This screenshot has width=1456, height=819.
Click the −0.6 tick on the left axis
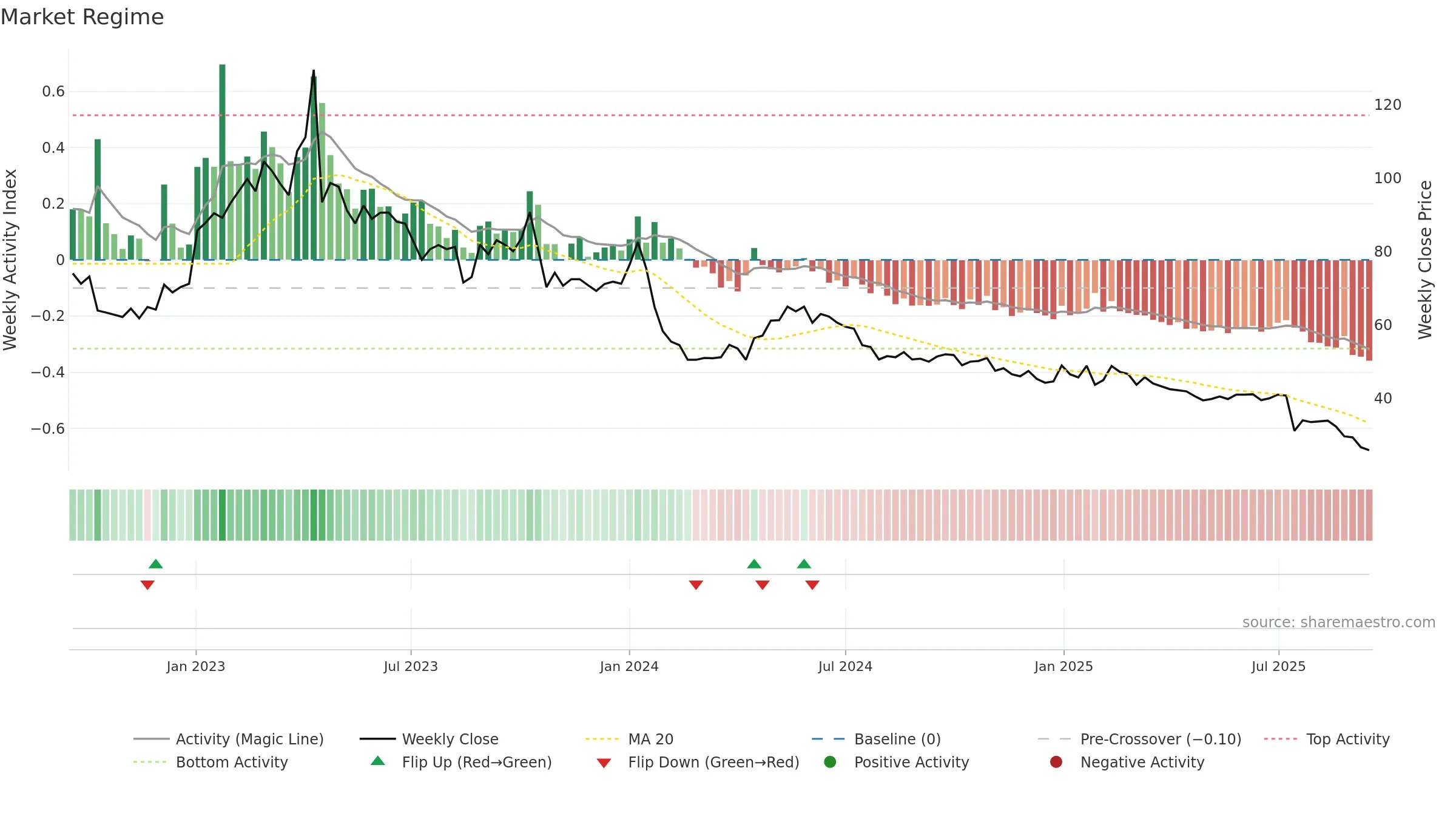(48, 428)
